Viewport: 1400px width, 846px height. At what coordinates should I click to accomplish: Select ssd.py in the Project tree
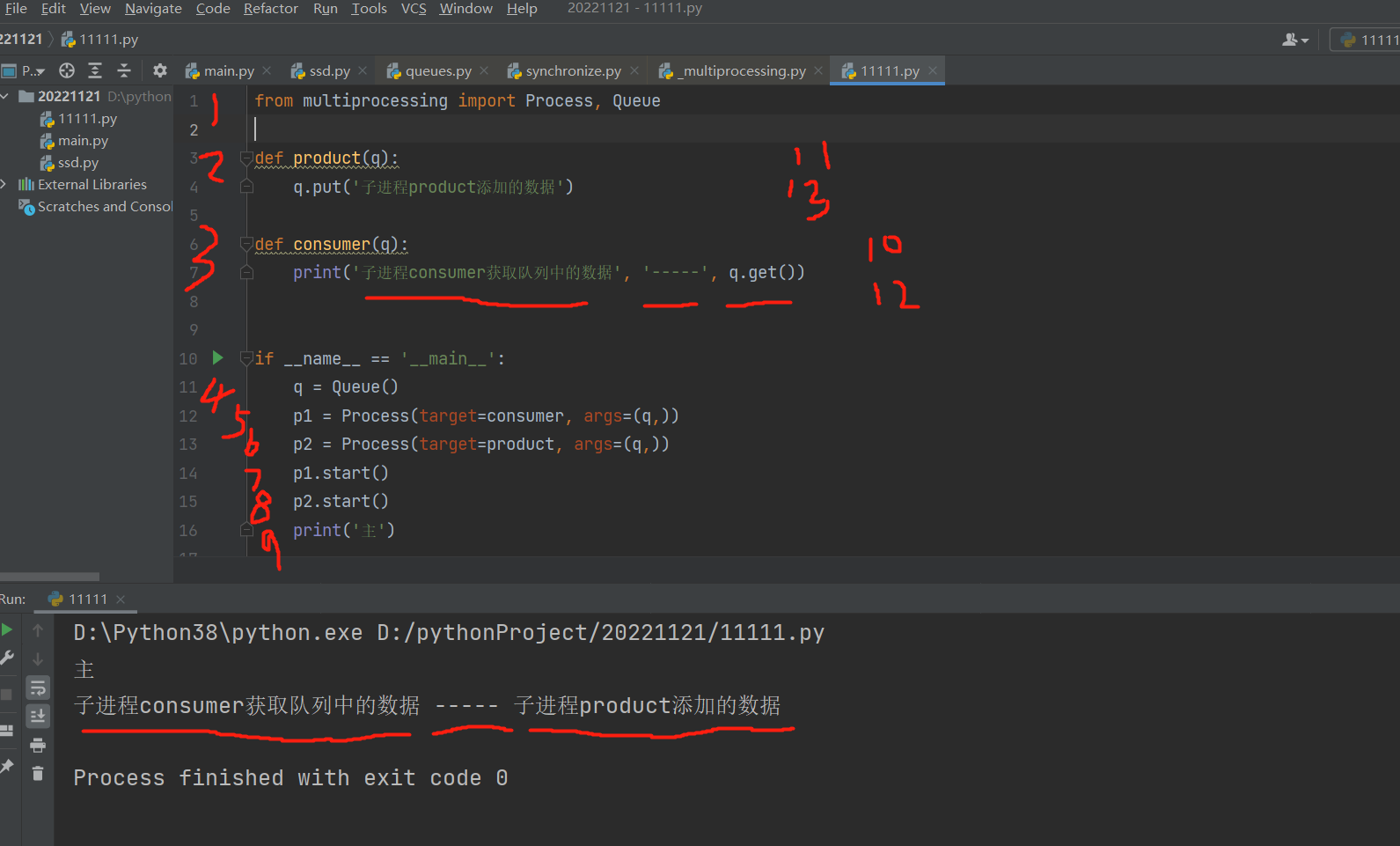pos(78,163)
